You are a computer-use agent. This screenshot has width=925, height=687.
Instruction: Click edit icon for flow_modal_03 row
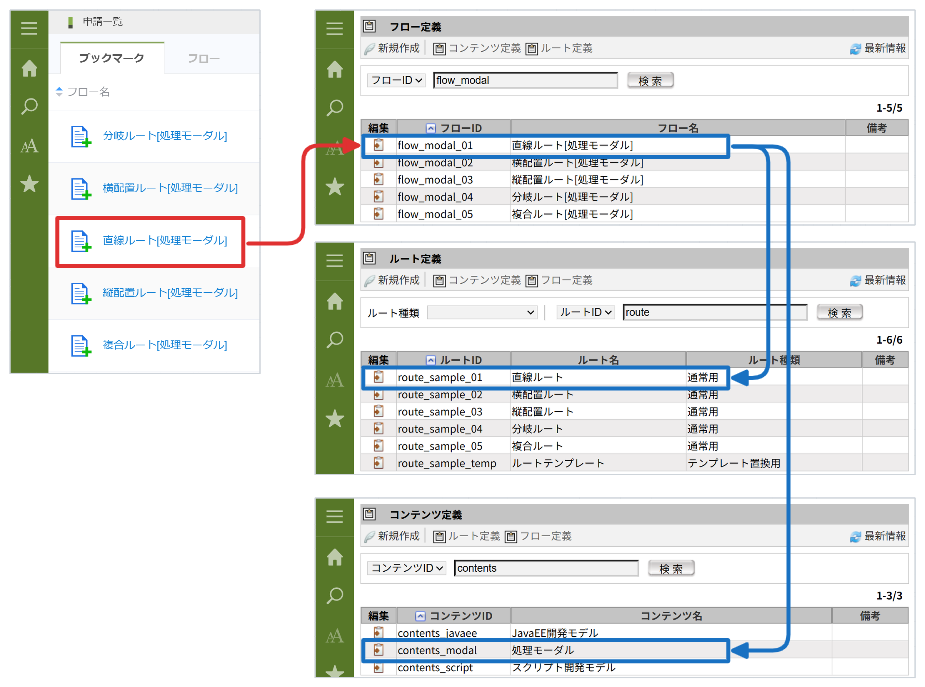tap(379, 179)
